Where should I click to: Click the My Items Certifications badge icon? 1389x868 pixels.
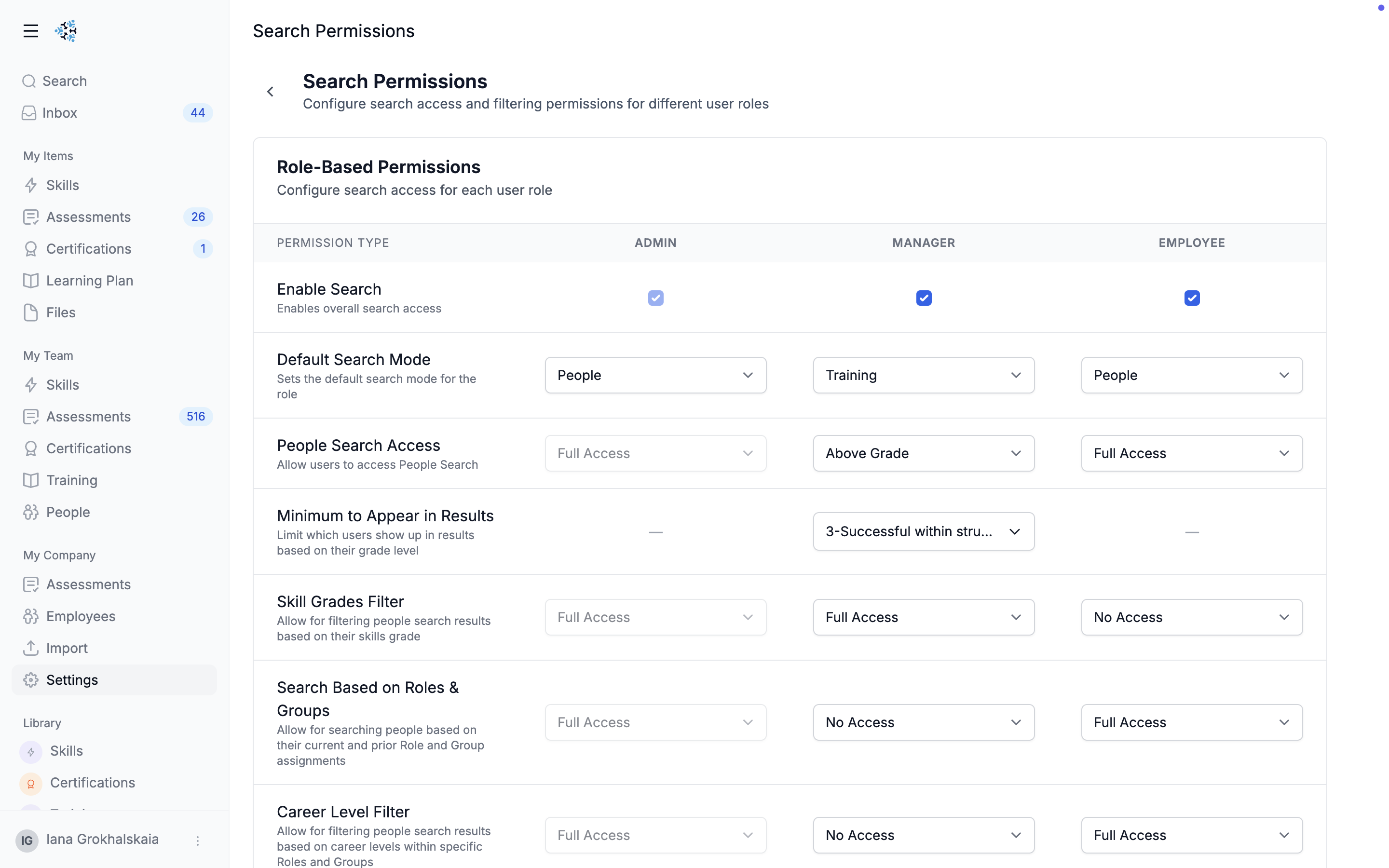click(31, 248)
